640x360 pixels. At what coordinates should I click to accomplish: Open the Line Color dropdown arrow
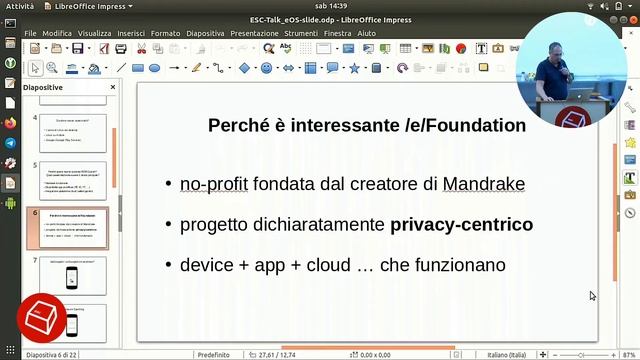click(x=83, y=68)
